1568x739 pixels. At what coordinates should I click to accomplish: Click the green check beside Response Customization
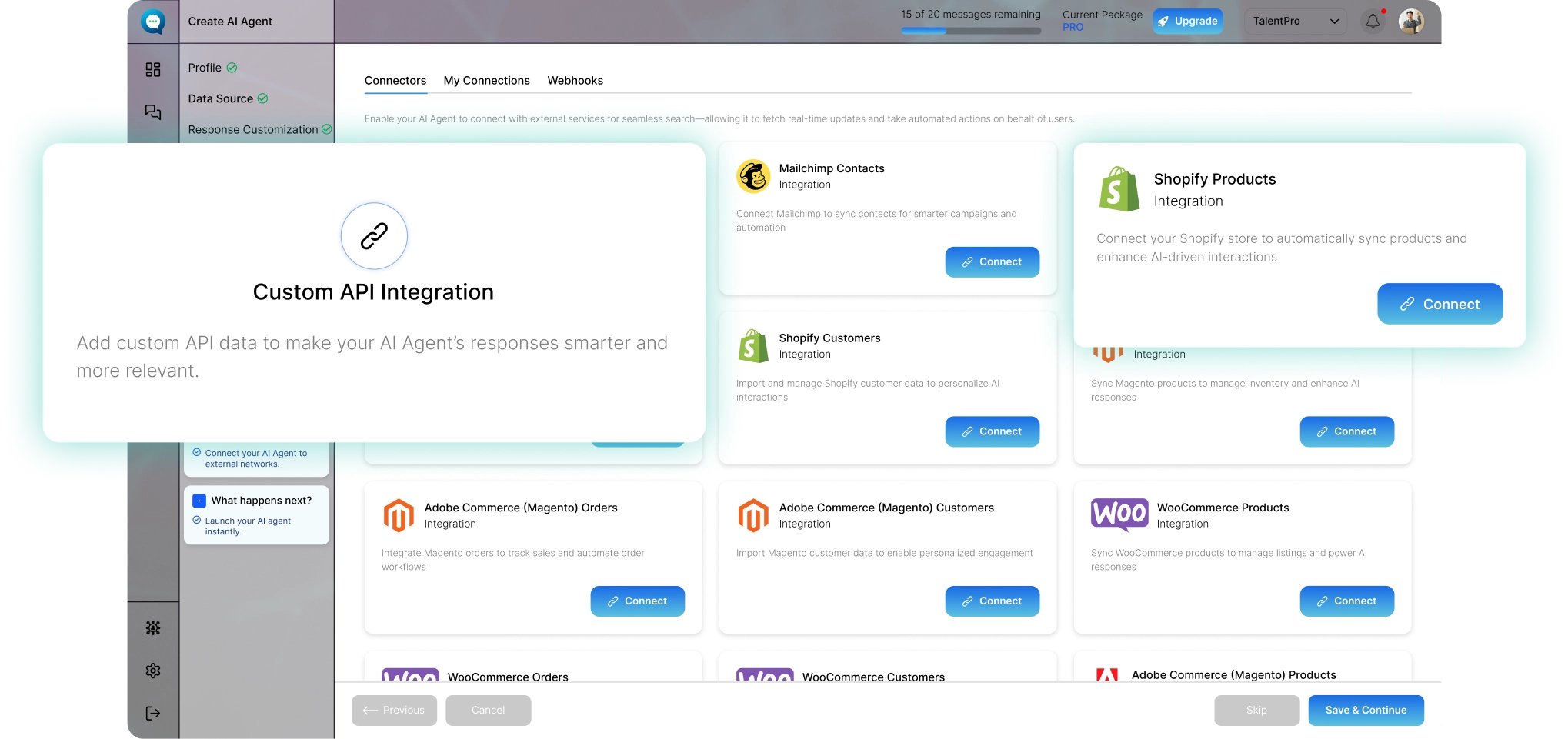[x=327, y=129]
